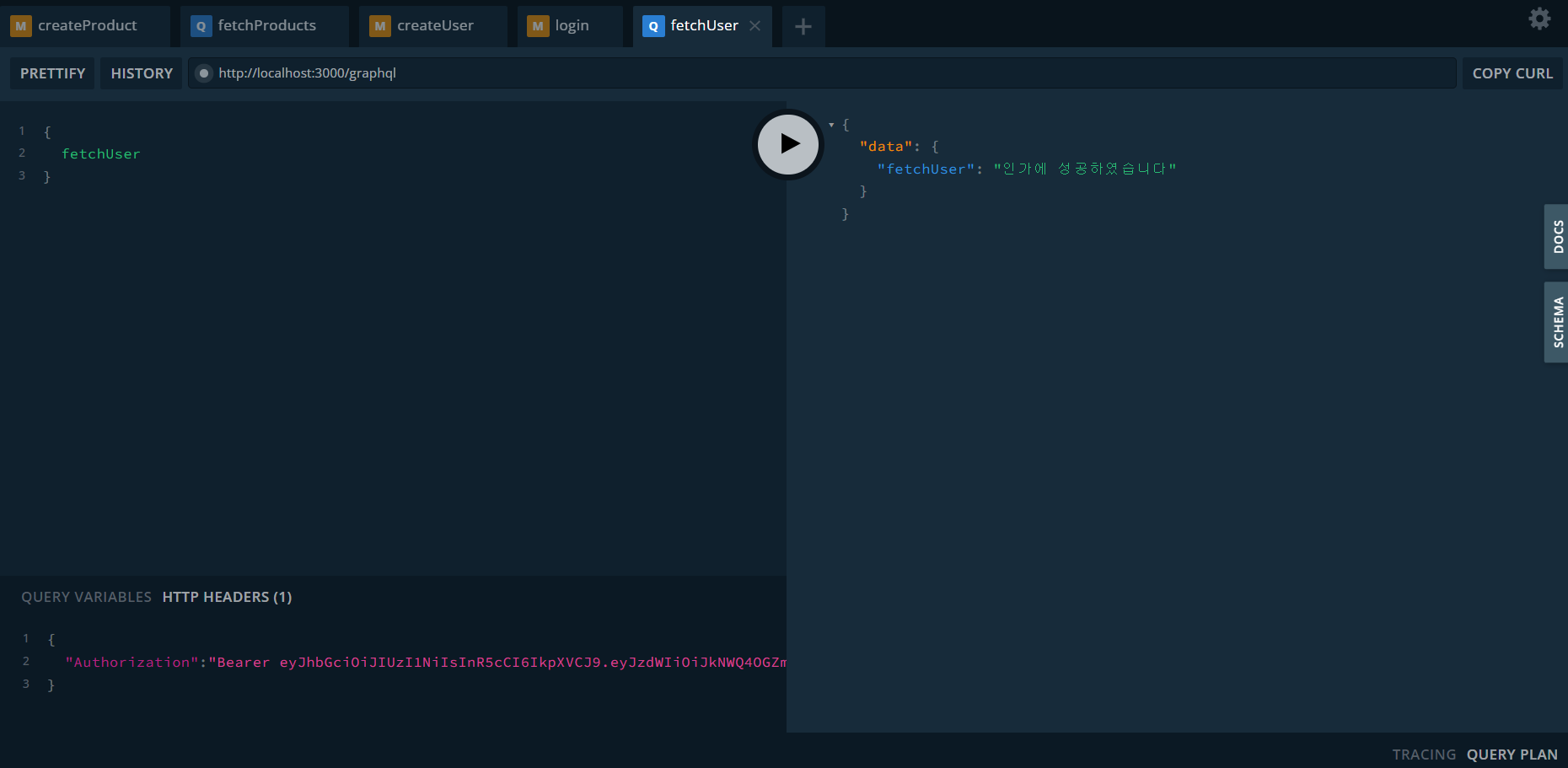Edit the localhost graphql endpoint URL field
The width and height of the screenshot is (1568, 768).
click(822, 73)
